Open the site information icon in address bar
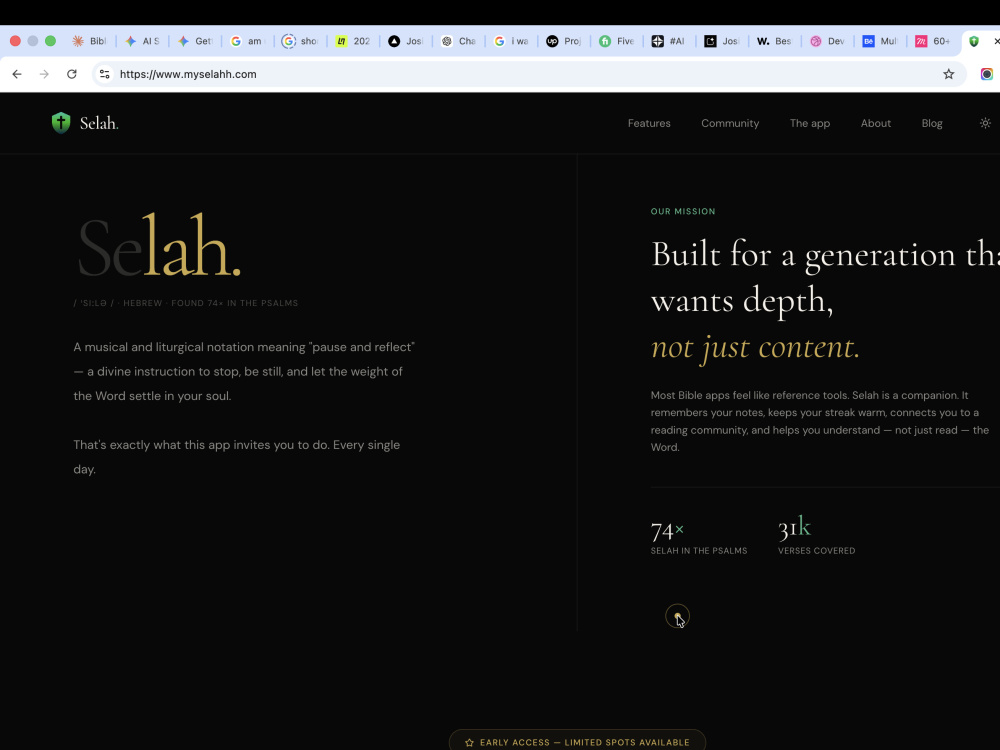Image resolution: width=1000 pixels, height=750 pixels. [x=105, y=74]
